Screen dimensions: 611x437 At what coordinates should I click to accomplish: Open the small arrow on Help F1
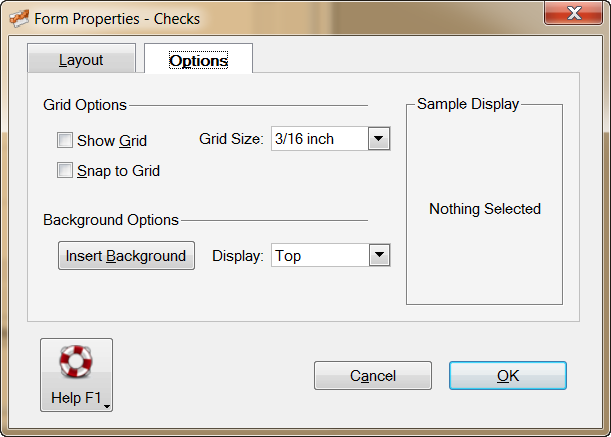(106, 403)
